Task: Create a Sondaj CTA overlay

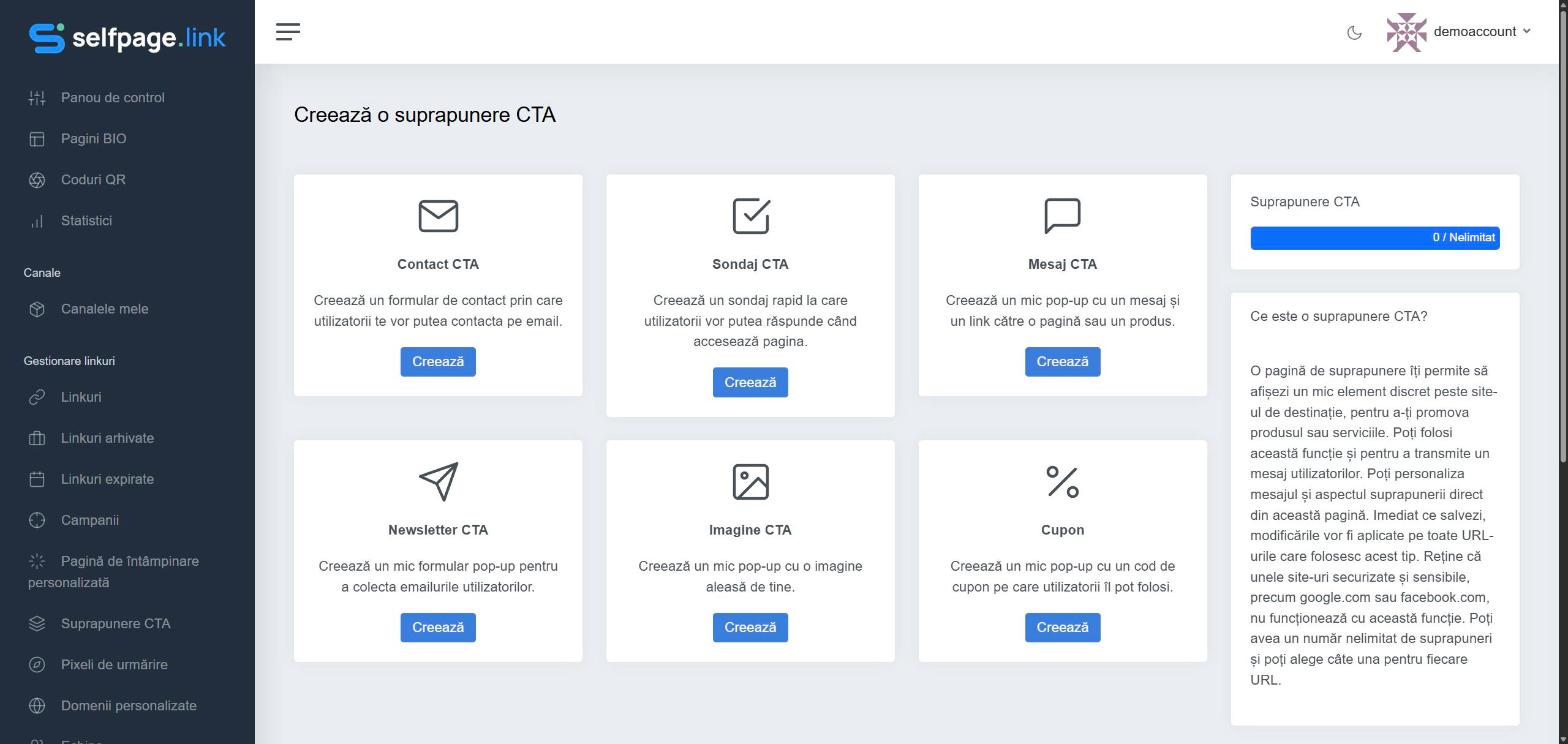Action: pos(750,382)
